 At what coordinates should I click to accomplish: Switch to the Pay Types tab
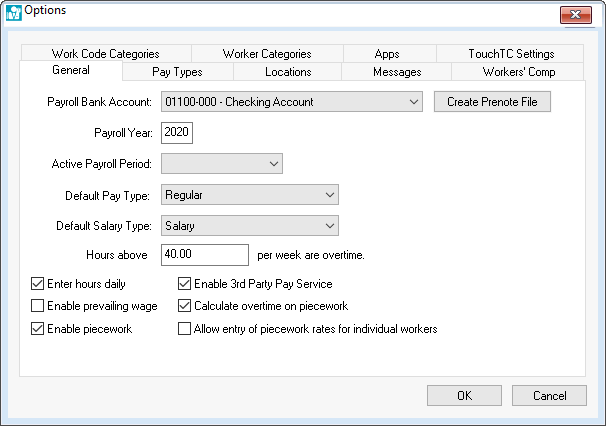point(177,72)
